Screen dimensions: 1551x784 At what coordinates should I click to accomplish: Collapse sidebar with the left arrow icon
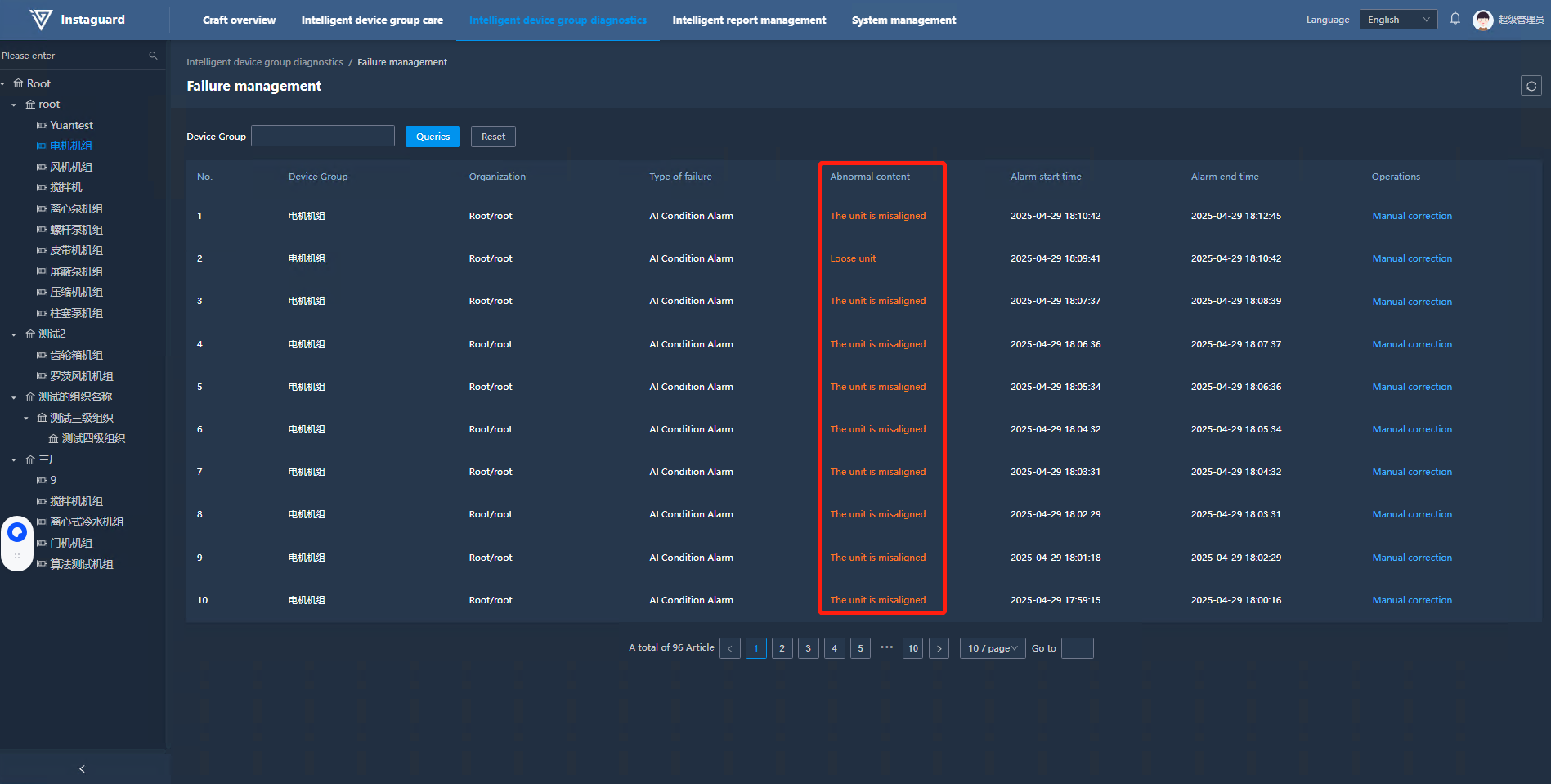pyautogui.click(x=82, y=768)
